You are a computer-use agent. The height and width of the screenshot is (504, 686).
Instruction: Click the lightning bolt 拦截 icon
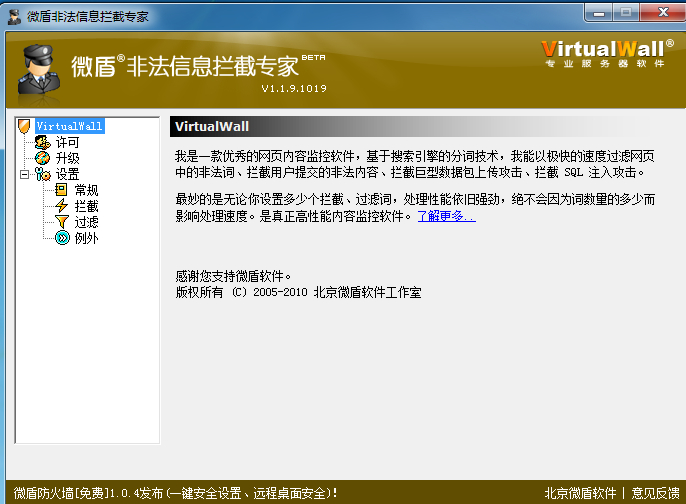tap(61, 206)
